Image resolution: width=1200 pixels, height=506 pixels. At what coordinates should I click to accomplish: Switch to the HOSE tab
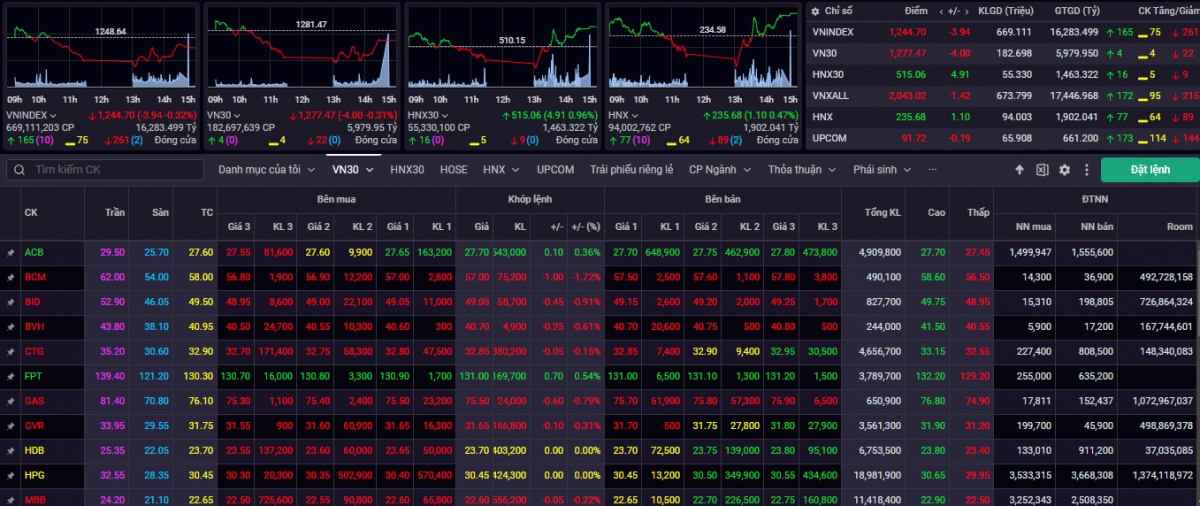coord(454,170)
